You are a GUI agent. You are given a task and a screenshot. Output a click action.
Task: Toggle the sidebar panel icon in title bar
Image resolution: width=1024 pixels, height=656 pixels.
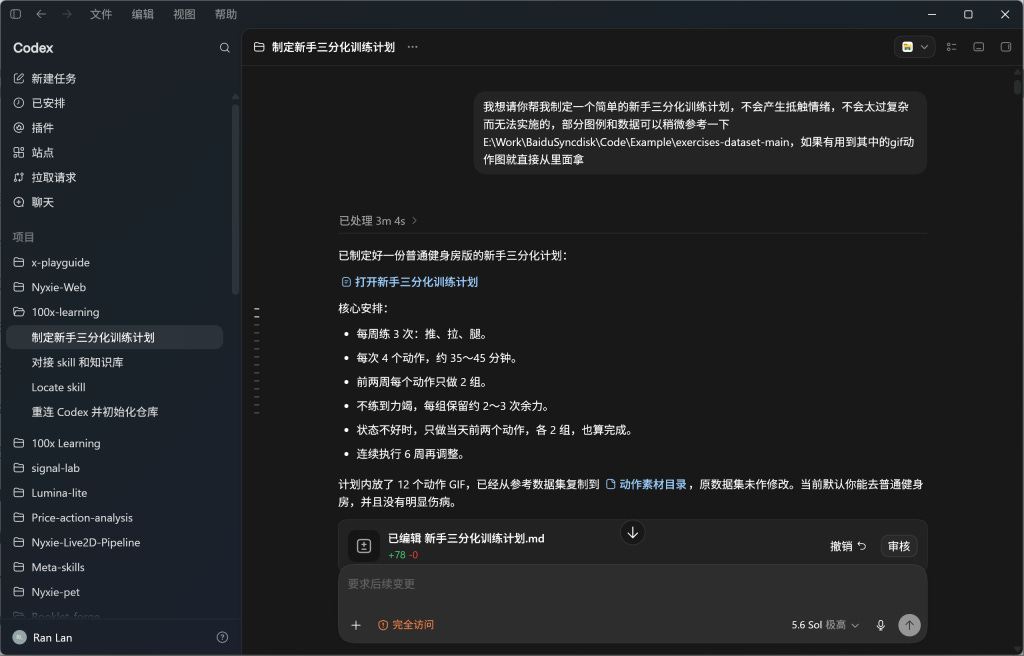[16, 14]
